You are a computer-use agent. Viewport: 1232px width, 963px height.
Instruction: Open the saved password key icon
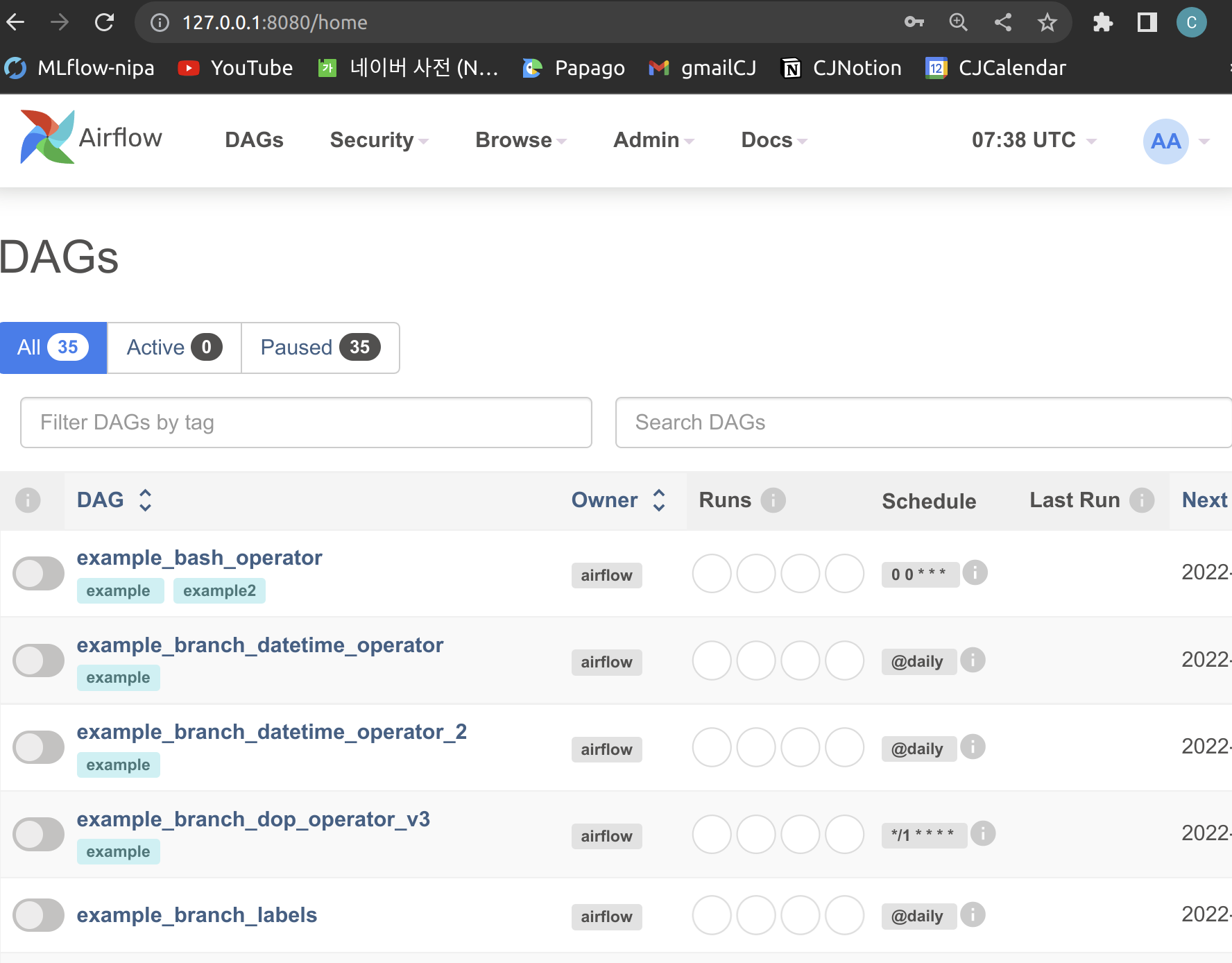pyautogui.click(x=914, y=22)
